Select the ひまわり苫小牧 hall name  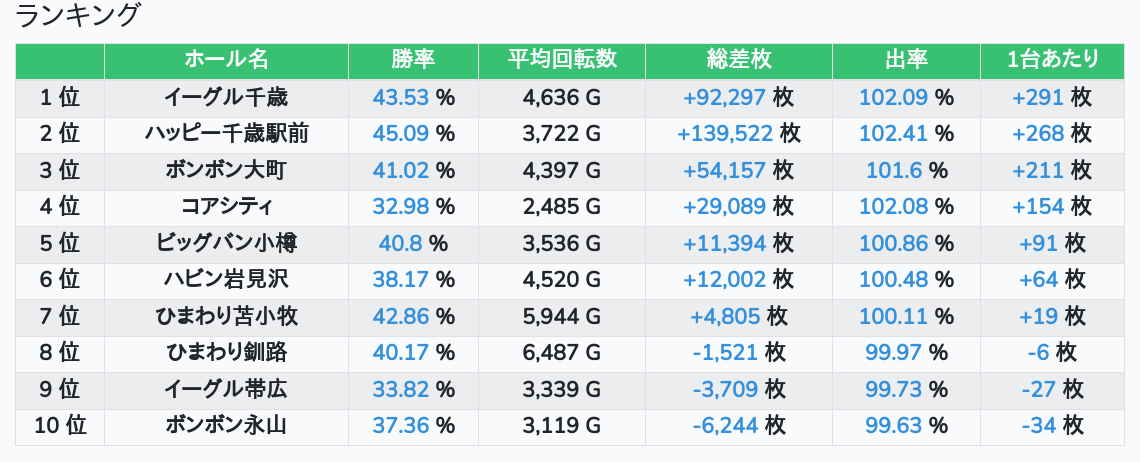pos(226,316)
